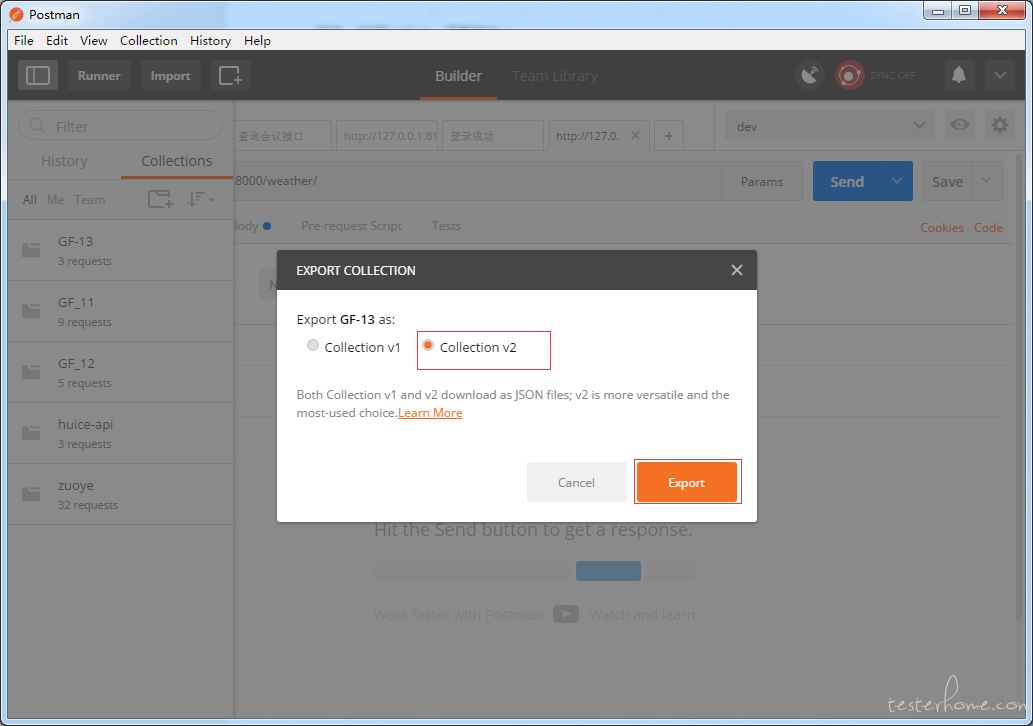1033x726 pixels.
Task: Click the search icon in Filter box
Action: tap(37, 125)
